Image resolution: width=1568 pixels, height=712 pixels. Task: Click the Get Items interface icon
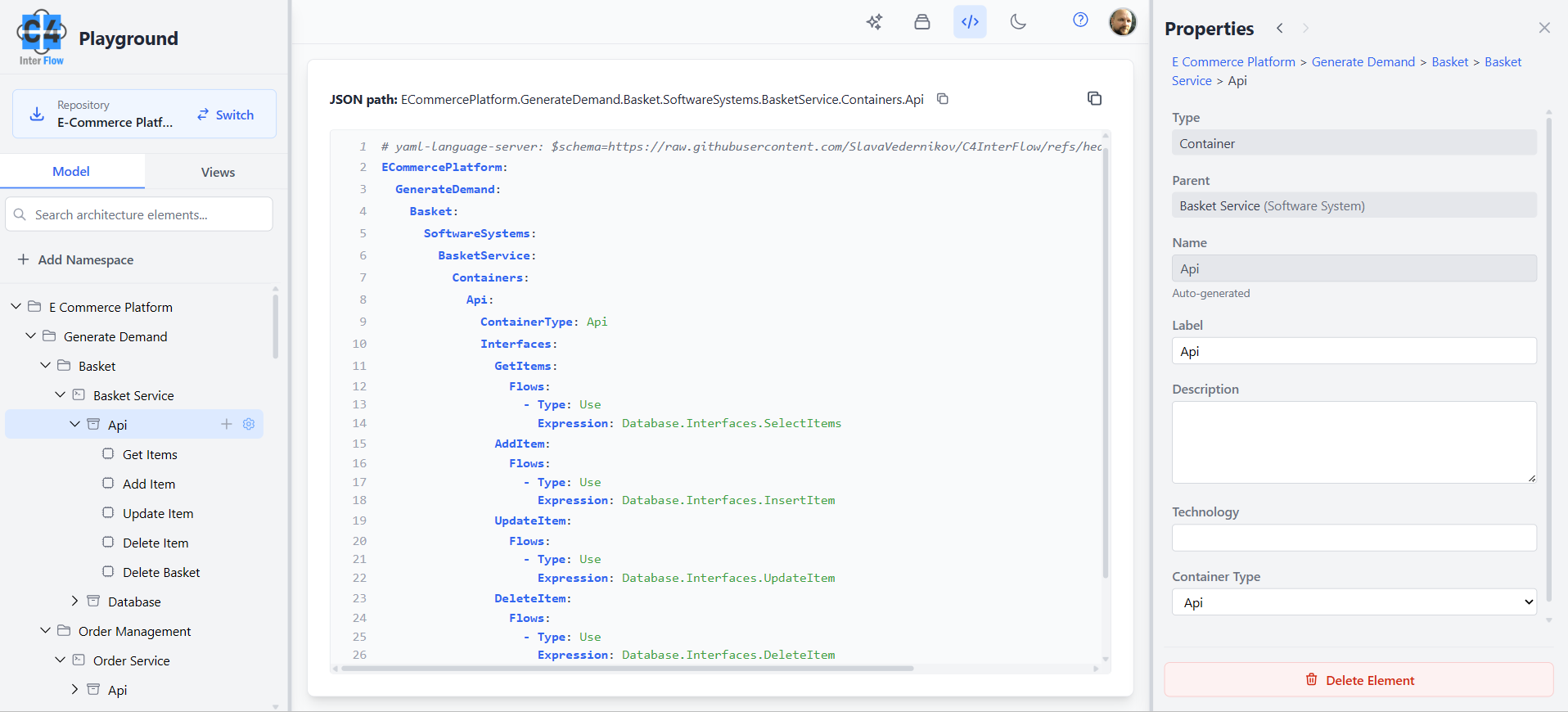pyautogui.click(x=108, y=453)
